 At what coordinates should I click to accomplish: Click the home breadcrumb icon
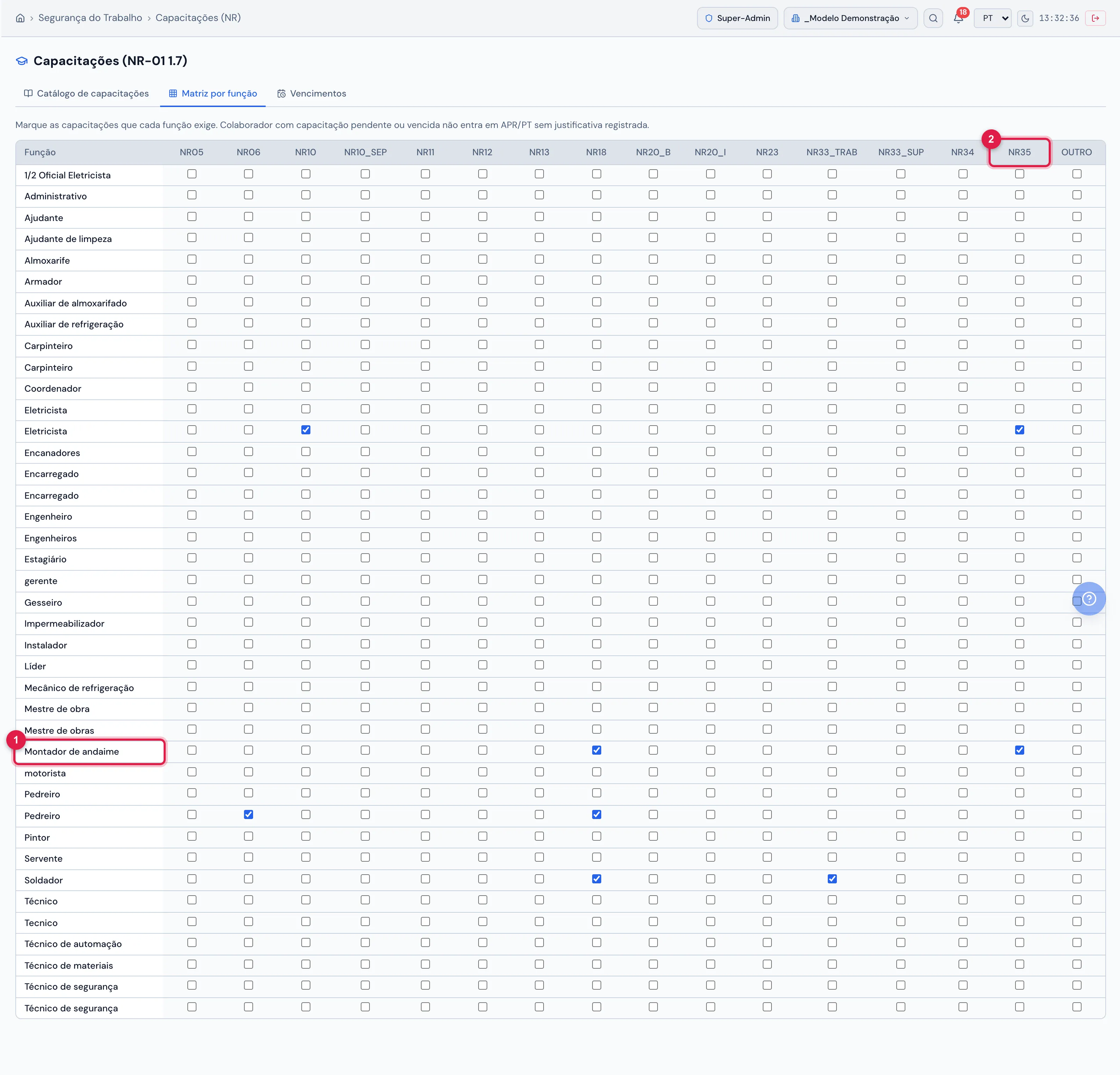point(20,18)
